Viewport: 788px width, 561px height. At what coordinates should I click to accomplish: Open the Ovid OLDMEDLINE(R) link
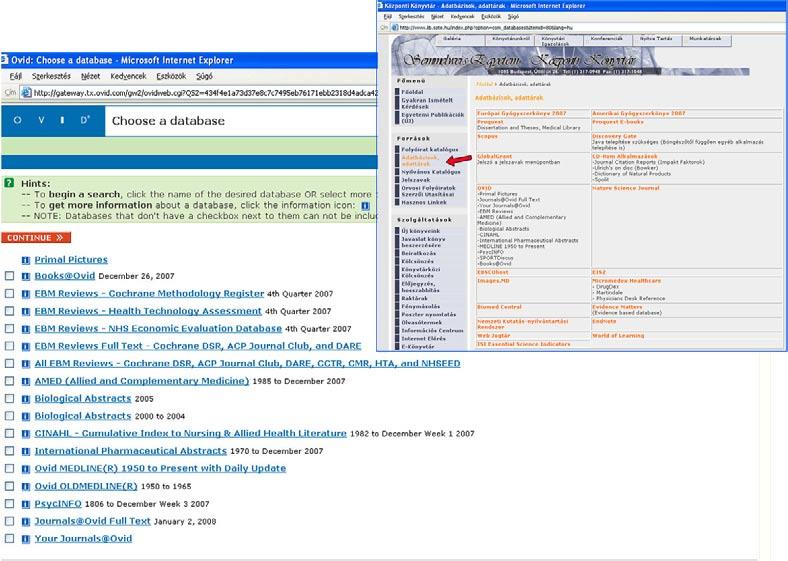pos(86,486)
